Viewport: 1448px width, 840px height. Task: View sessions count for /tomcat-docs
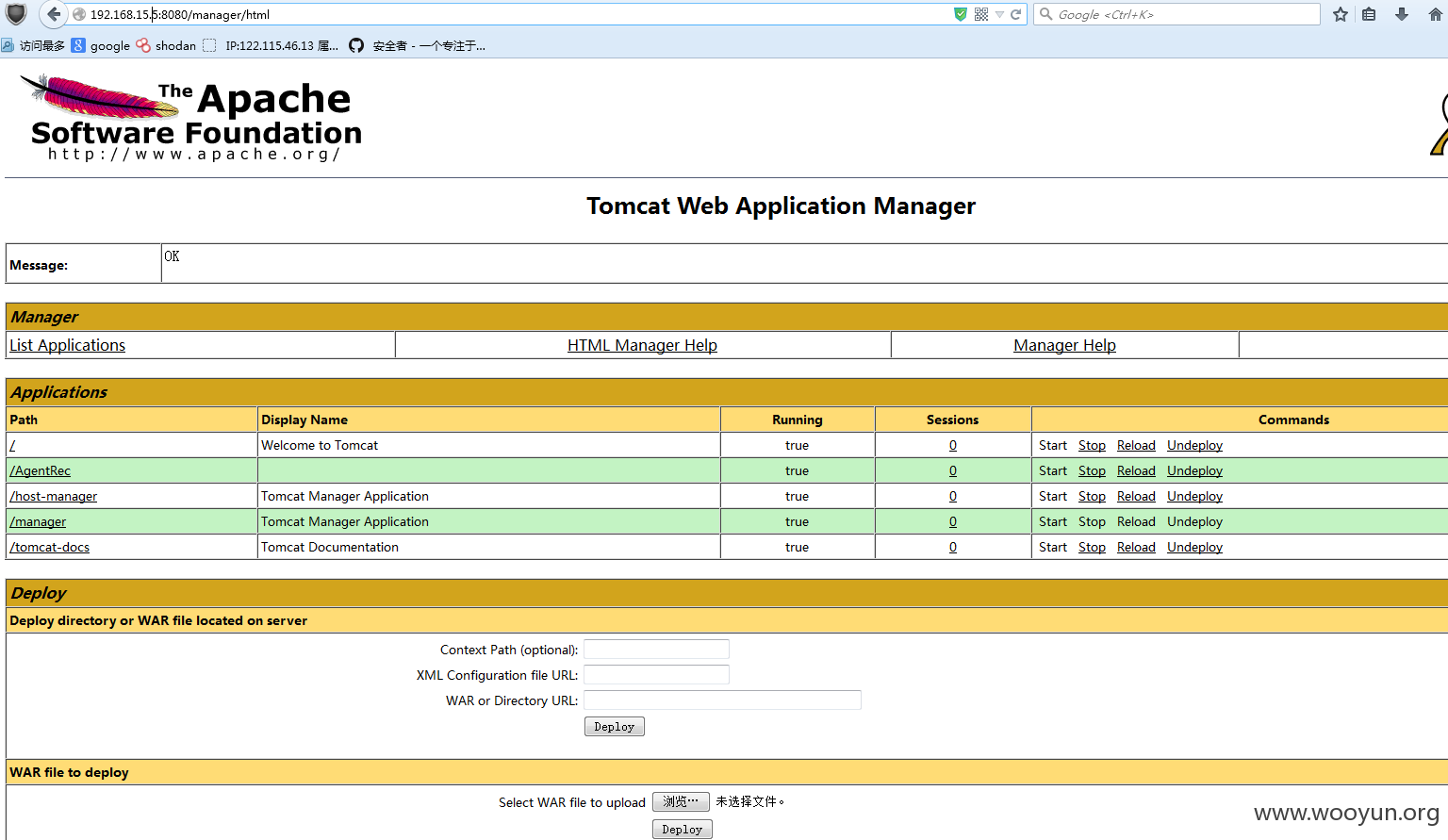[x=953, y=547]
